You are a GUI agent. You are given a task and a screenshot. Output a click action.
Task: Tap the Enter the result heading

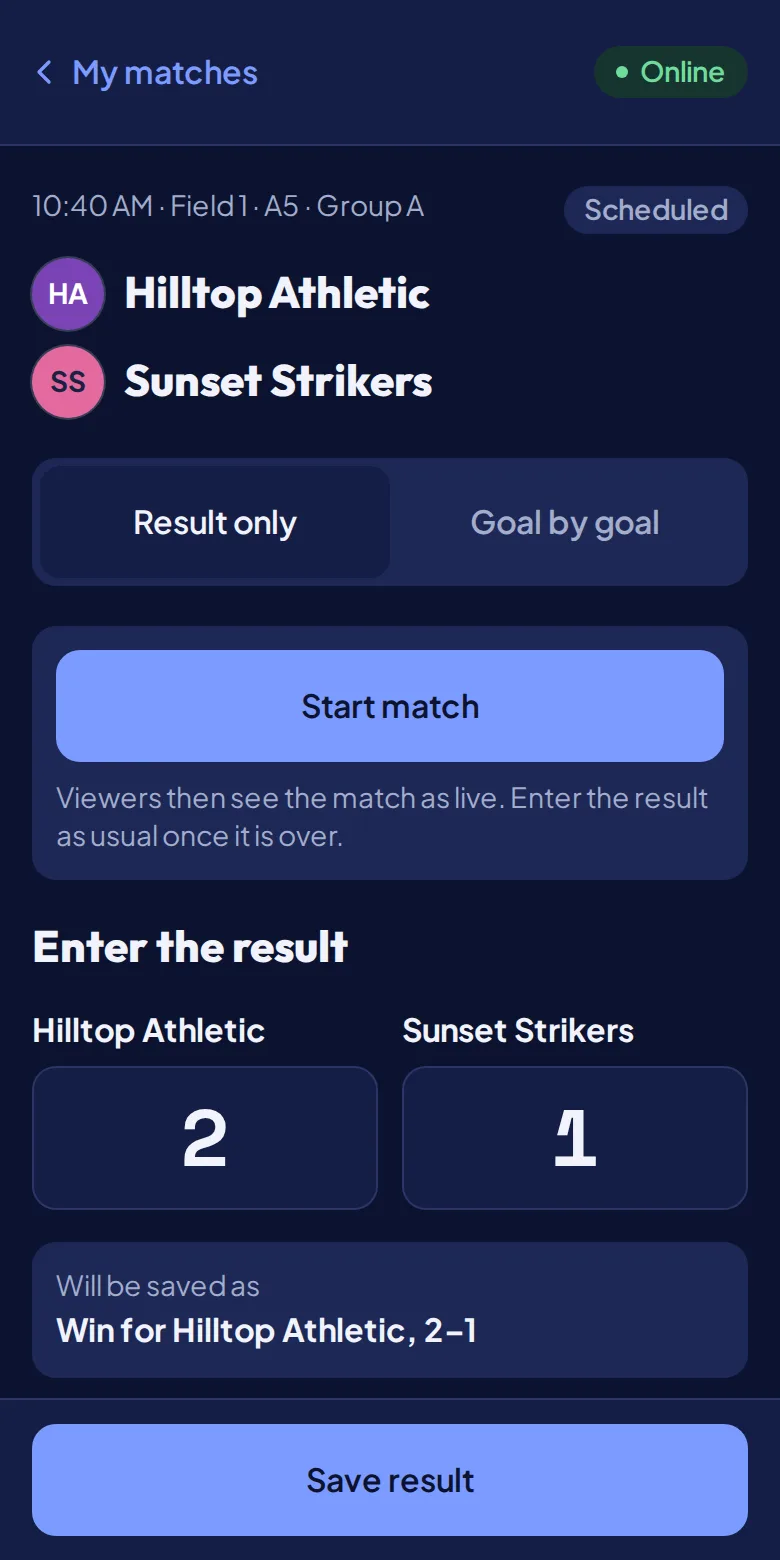(x=190, y=947)
